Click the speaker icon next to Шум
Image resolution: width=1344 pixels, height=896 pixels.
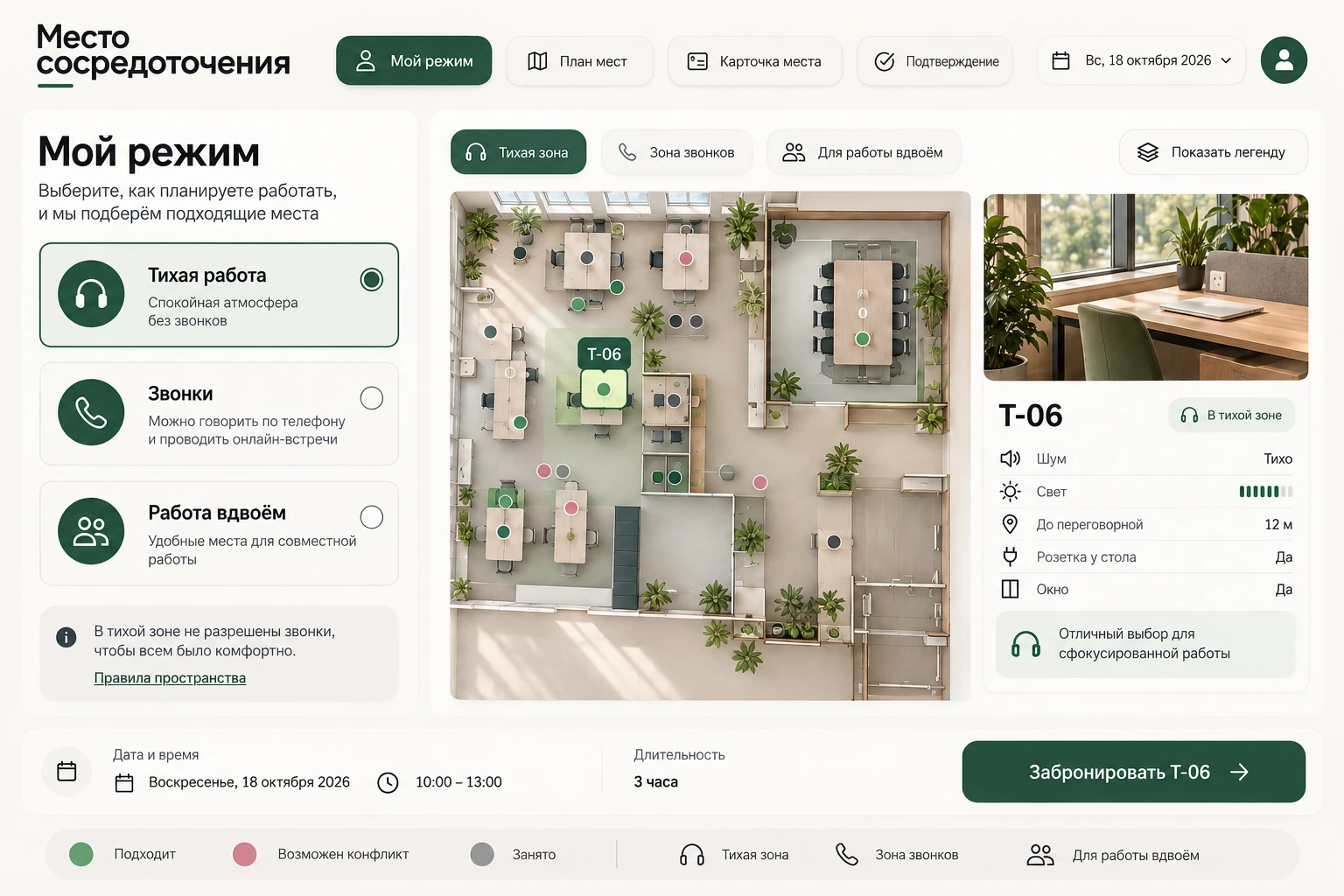1010,458
